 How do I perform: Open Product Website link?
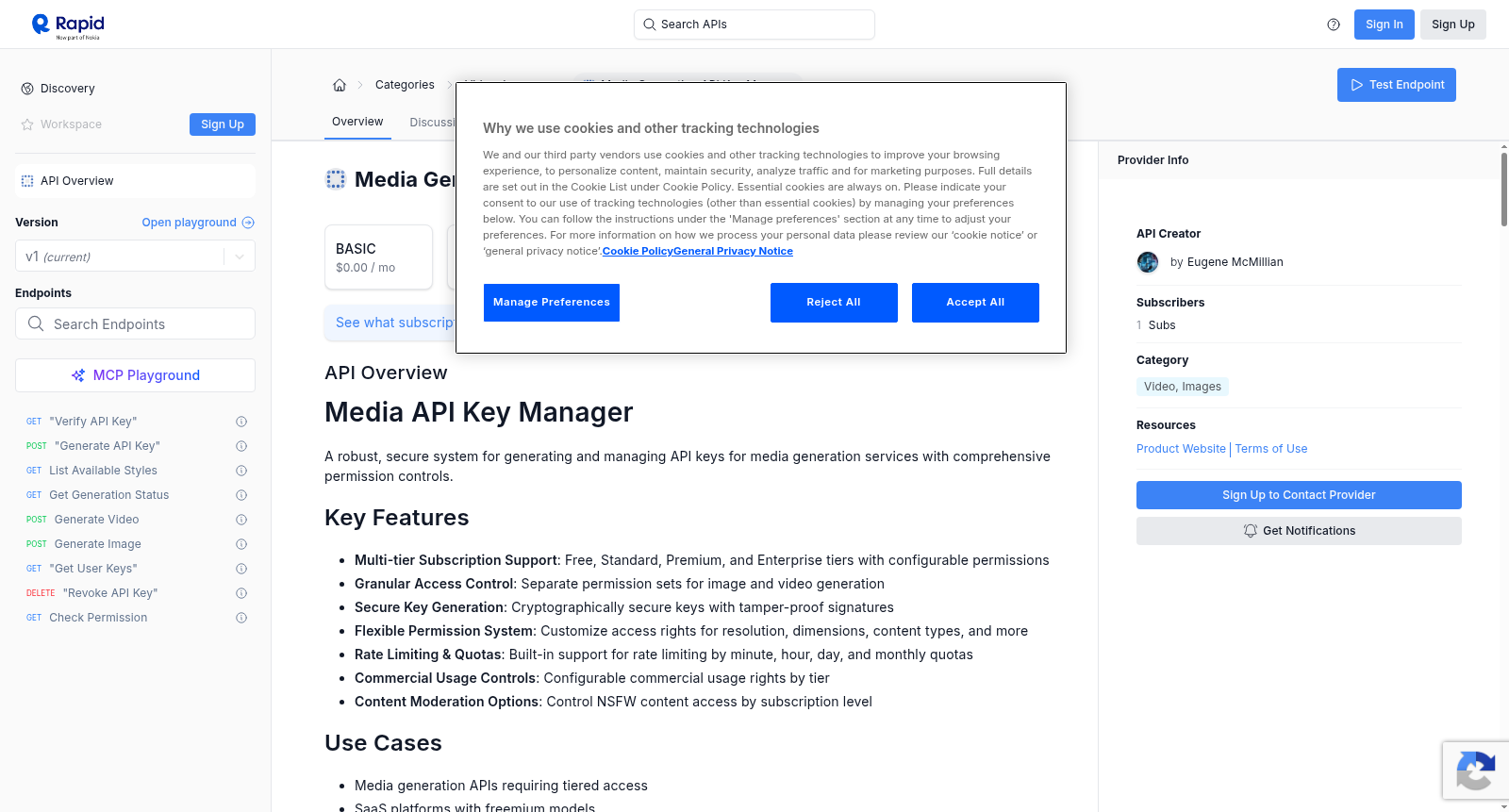(x=1181, y=449)
